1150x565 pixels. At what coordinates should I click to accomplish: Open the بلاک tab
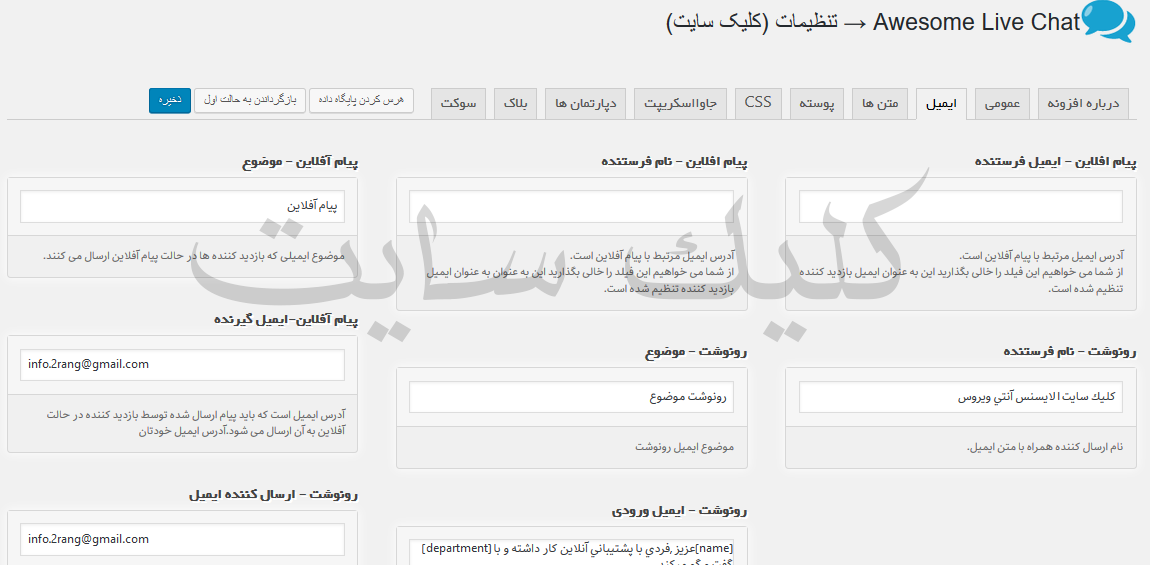(515, 103)
